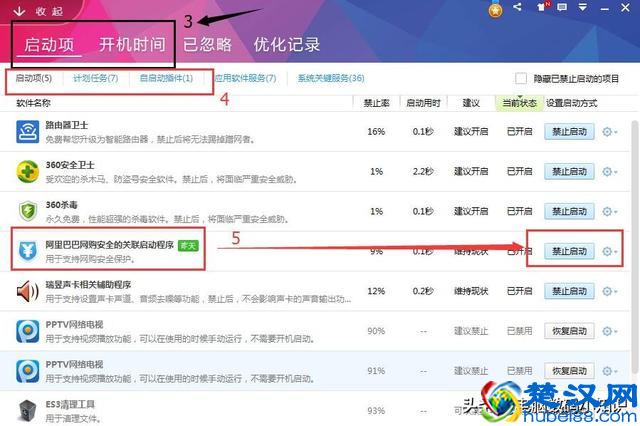Check 隐藏已禁止启动的项目 checkbox
The image size is (640, 426).
[x=520, y=78]
